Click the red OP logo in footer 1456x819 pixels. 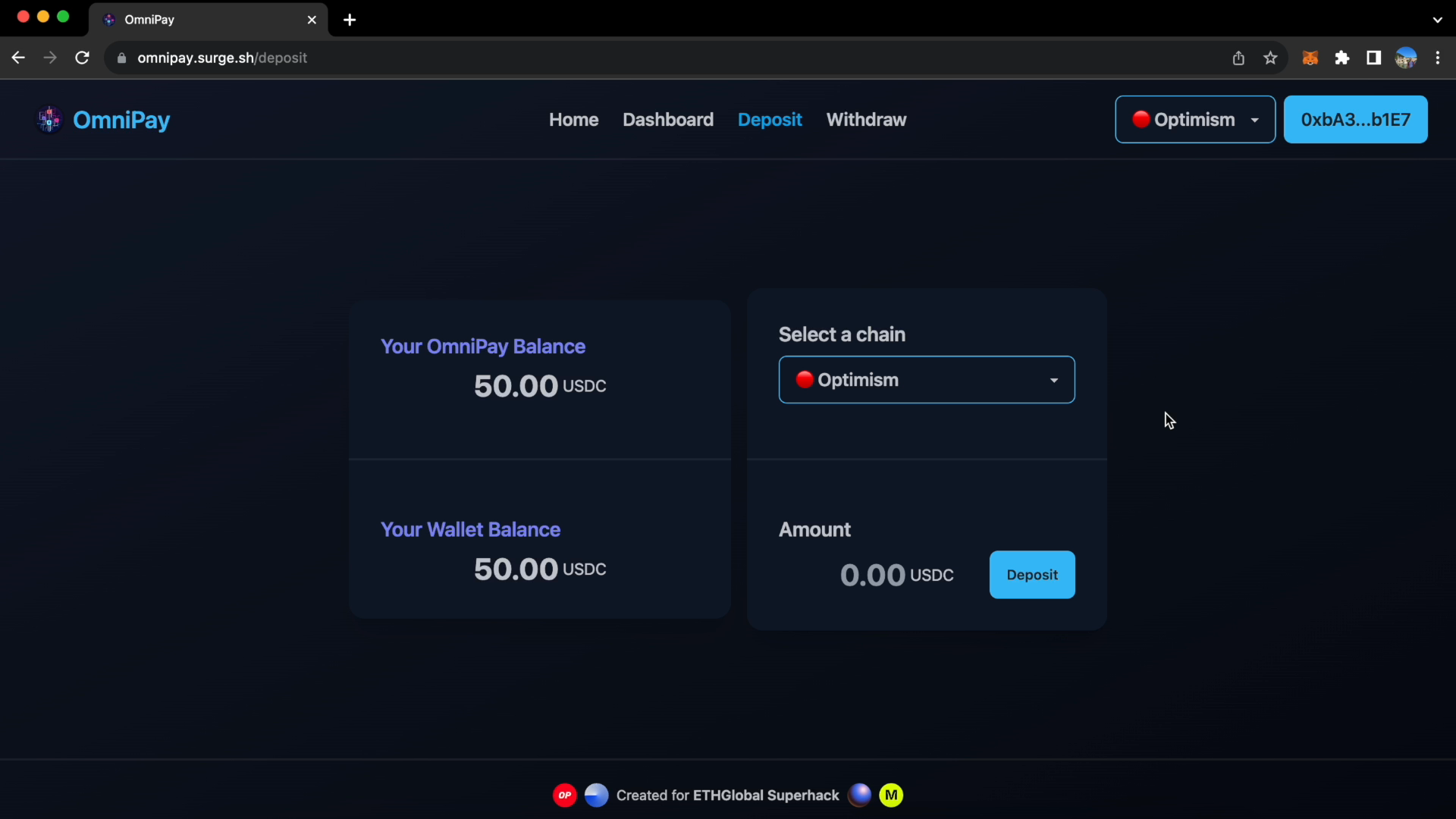[x=565, y=795]
